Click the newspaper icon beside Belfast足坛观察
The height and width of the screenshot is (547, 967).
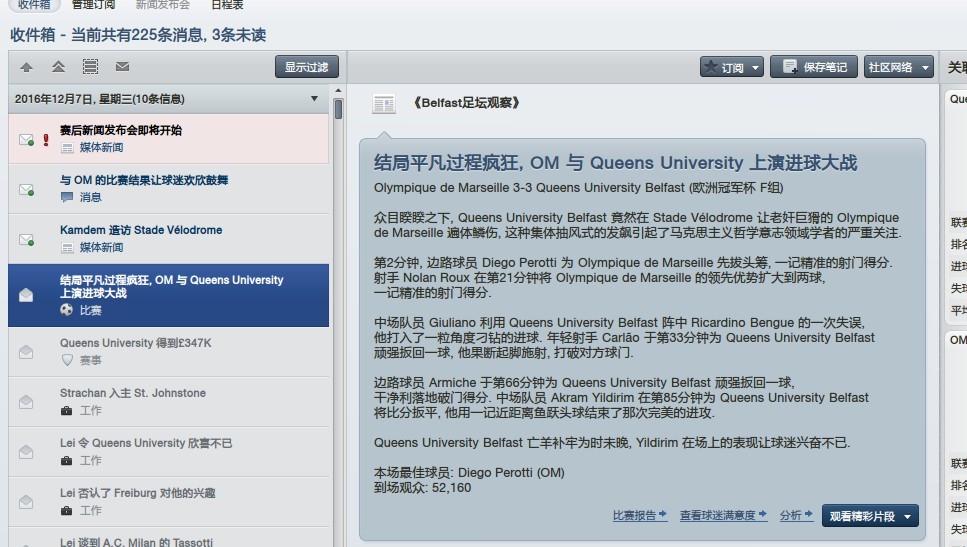[x=383, y=103]
